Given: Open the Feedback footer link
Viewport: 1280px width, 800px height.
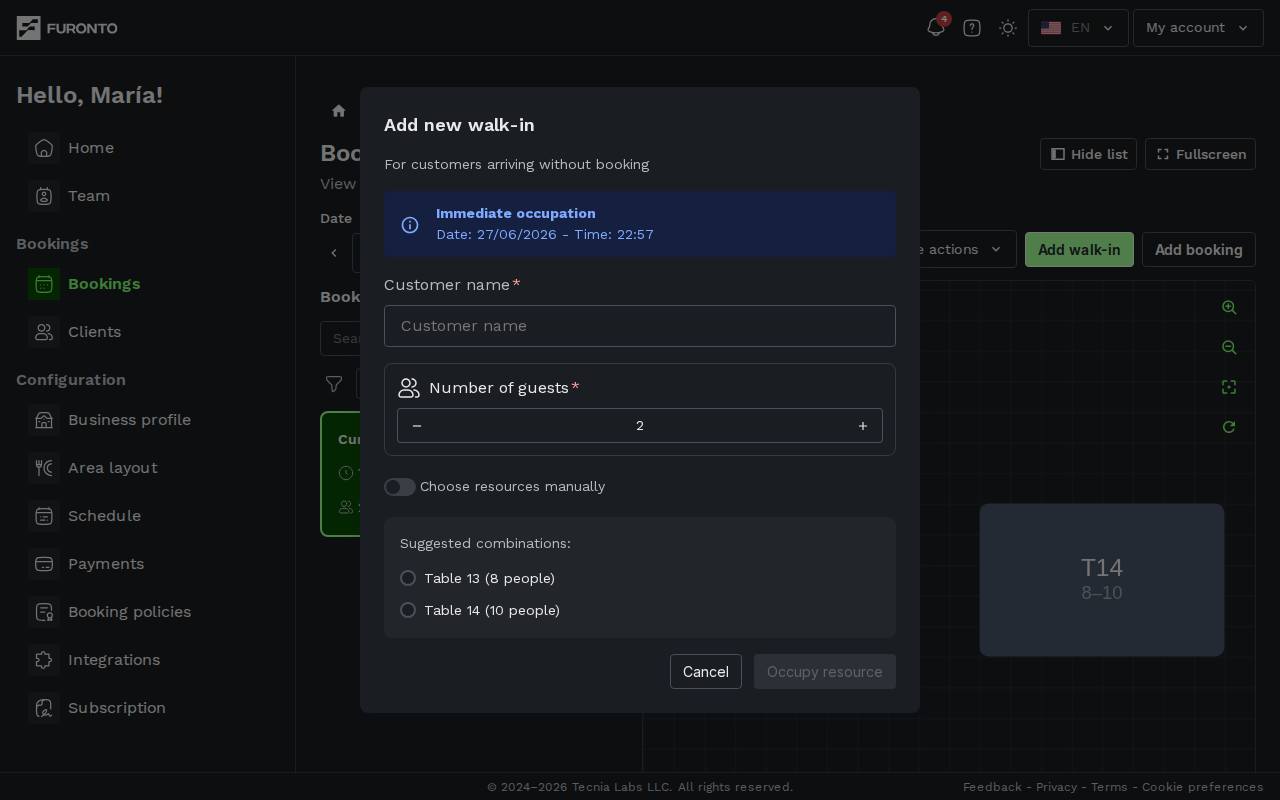Looking at the screenshot, I should click(x=992, y=787).
